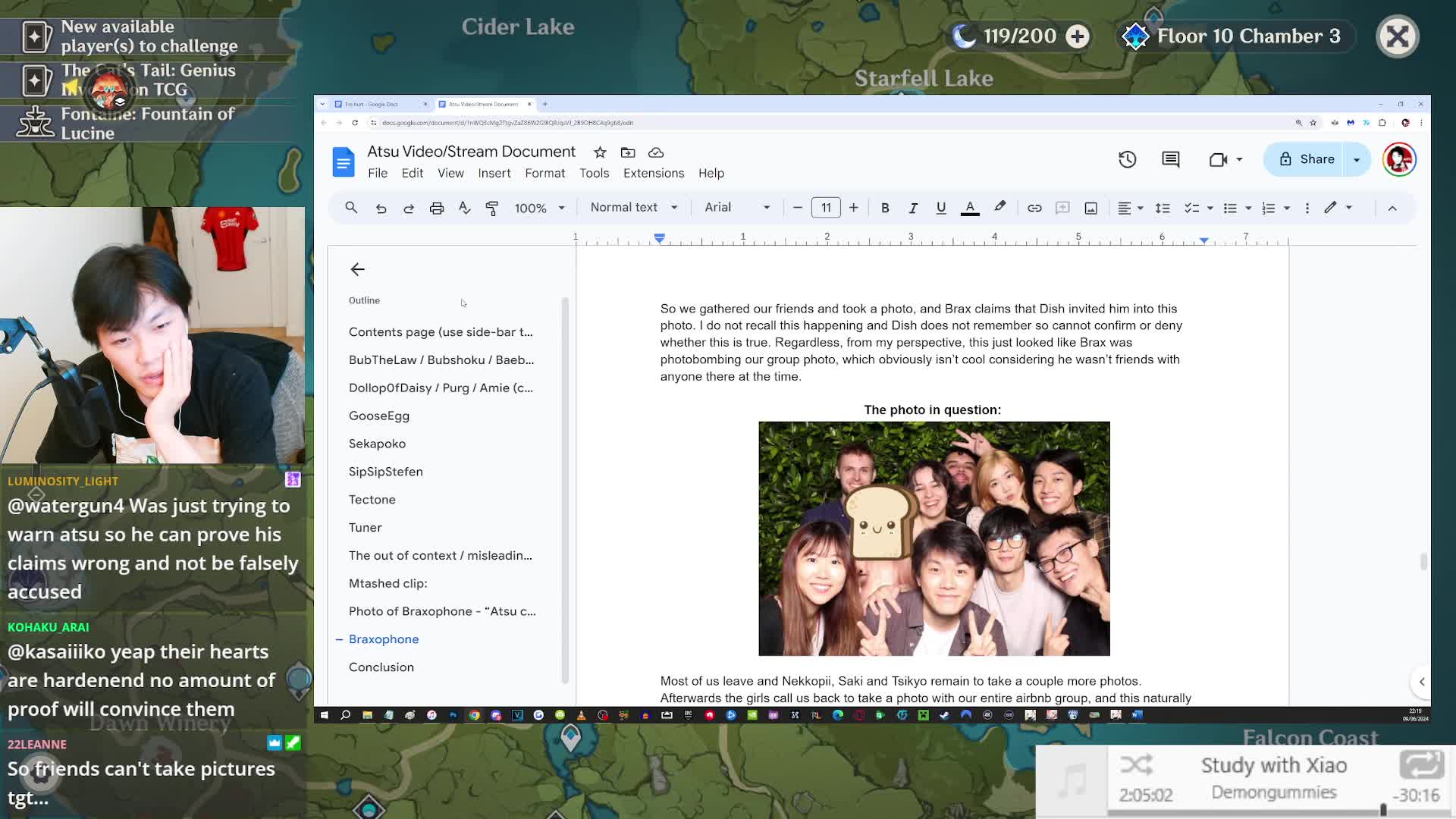Undo the last edit
Screen dimensions: 1456x819
coord(381,208)
